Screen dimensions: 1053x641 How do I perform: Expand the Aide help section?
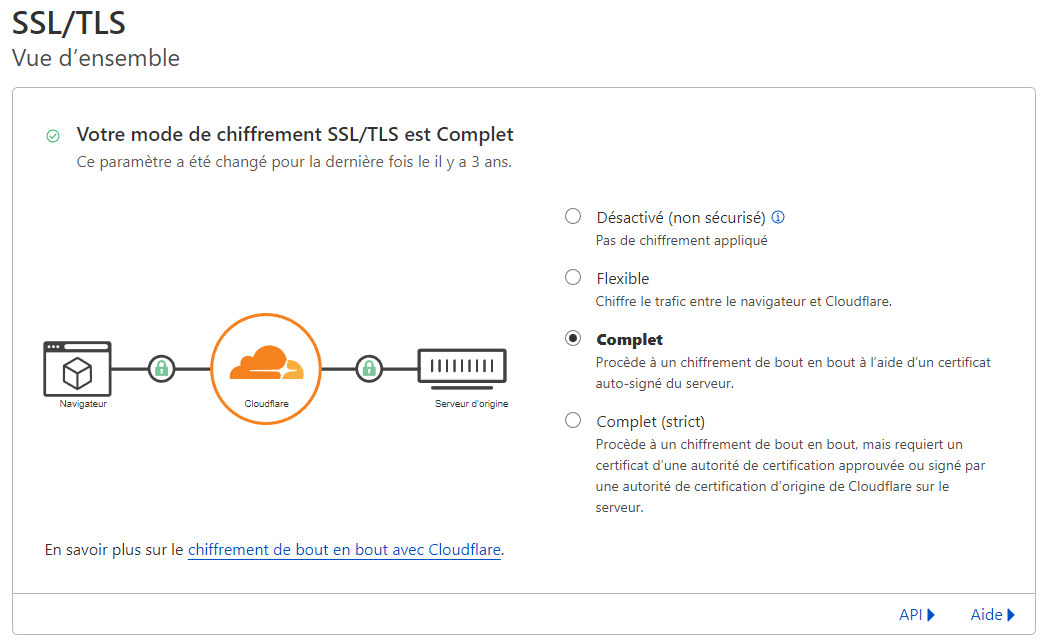coord(992,615)
